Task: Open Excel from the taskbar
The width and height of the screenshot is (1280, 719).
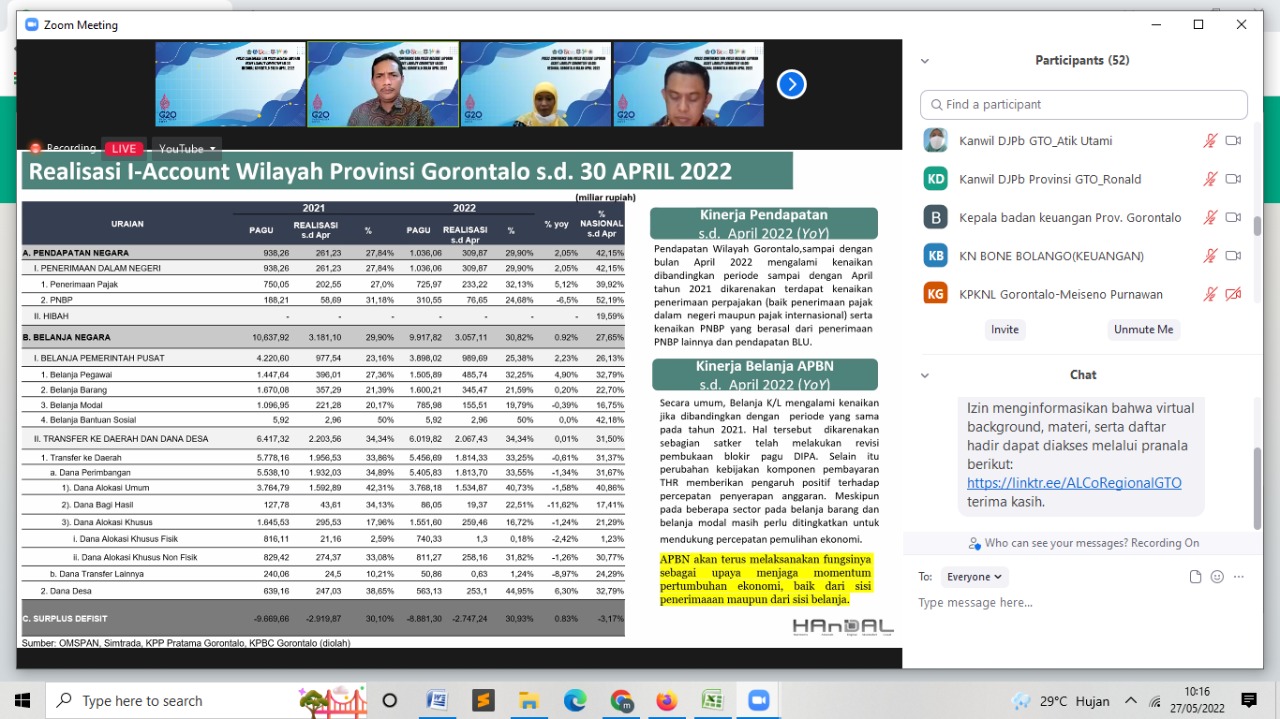Action: coord(712,700)
